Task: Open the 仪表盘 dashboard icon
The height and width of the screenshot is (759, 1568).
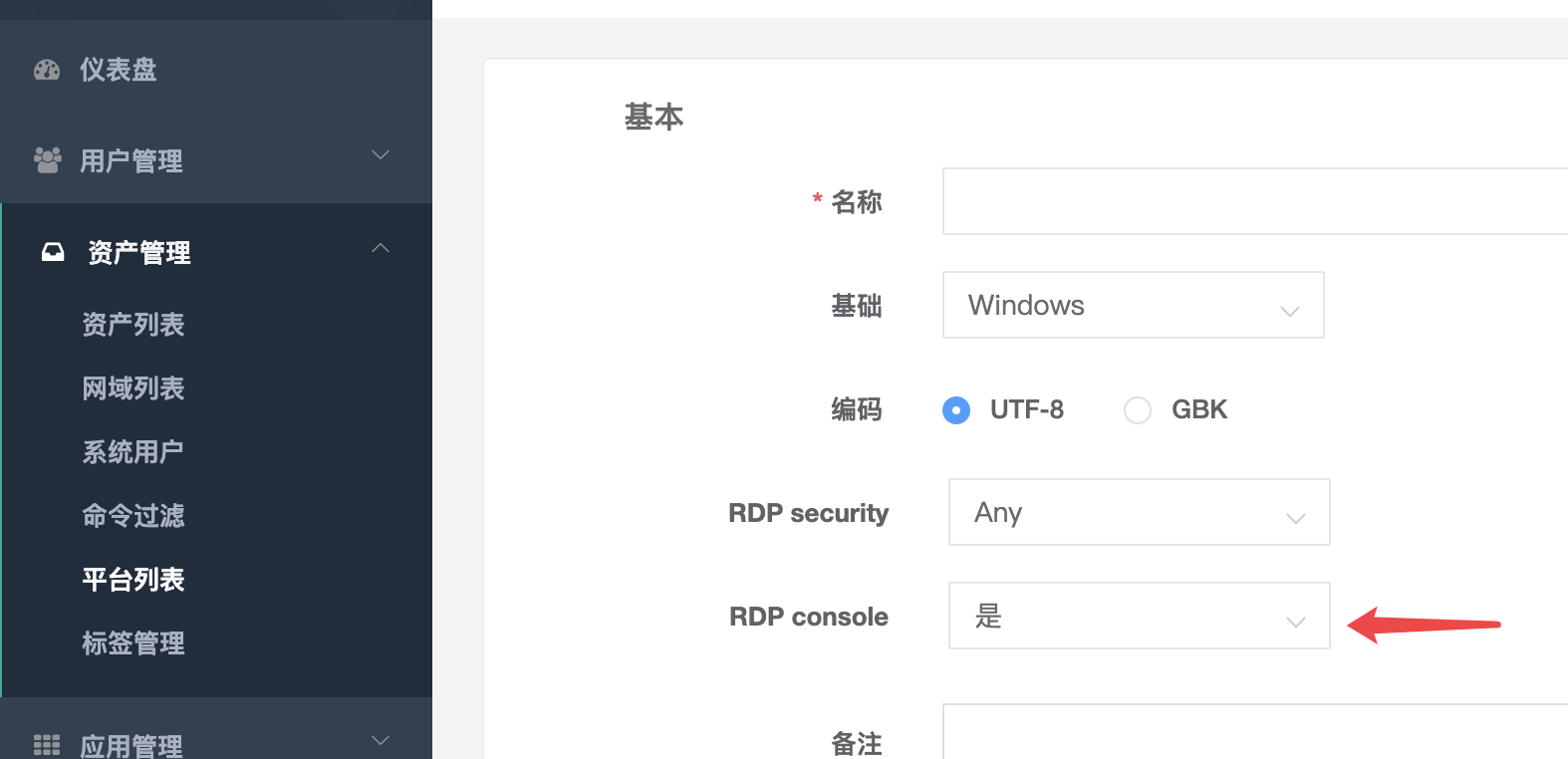Action: point(46,69)
